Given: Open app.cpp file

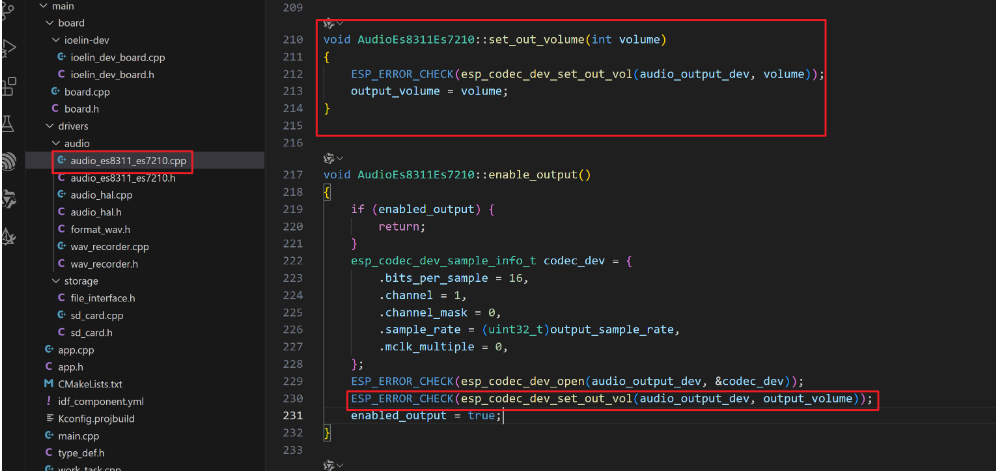Looking at the screenshot, I should click(x=76, y=350).
